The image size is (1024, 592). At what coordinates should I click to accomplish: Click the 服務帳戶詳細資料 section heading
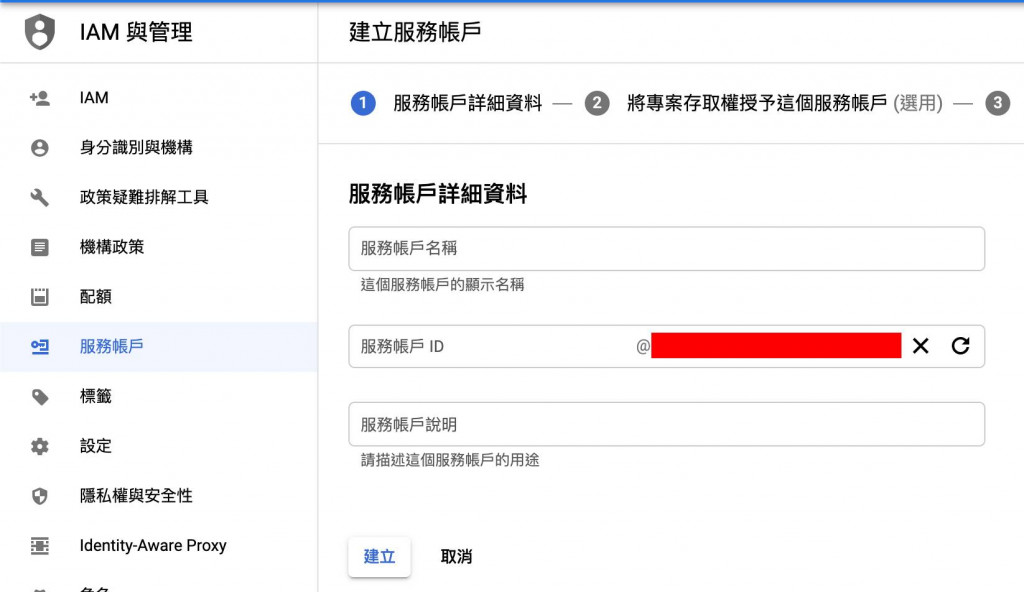438,194
